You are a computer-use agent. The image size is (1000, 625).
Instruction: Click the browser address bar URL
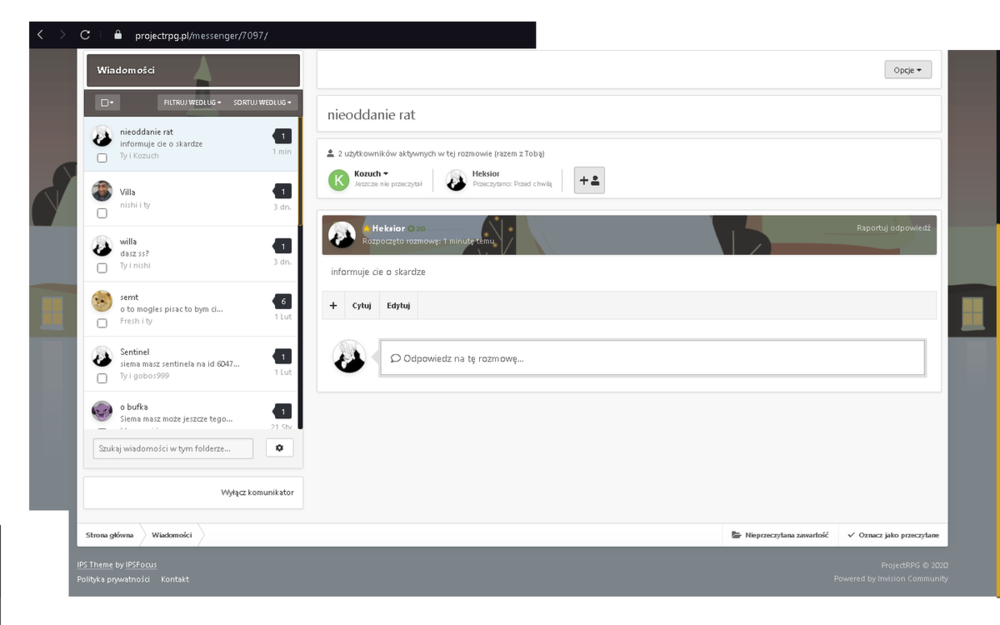202,36
